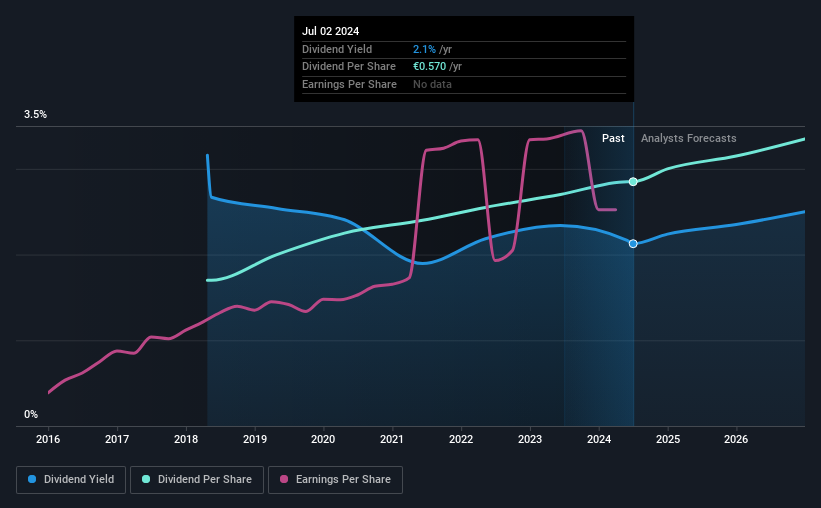The image size is (821, 508).
Task: Click the 'Dividend Yield' tooltip row label
Action: (x=337, y=49)
